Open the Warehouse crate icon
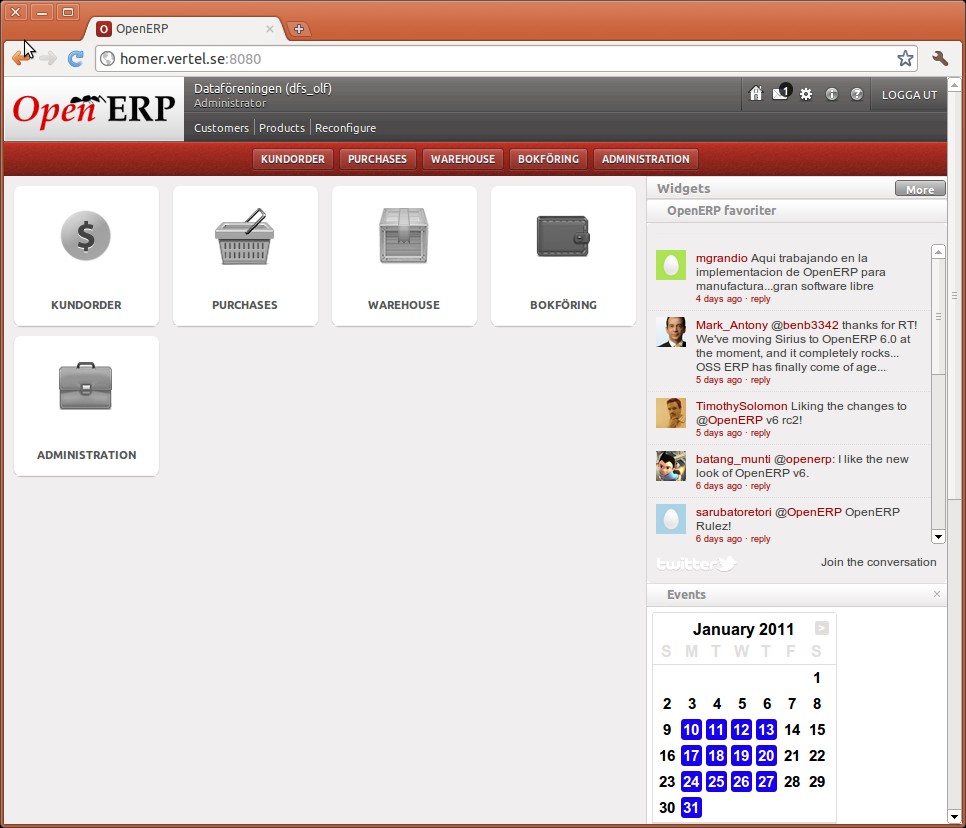The image size is (966, 828). (x=404, y=236)
